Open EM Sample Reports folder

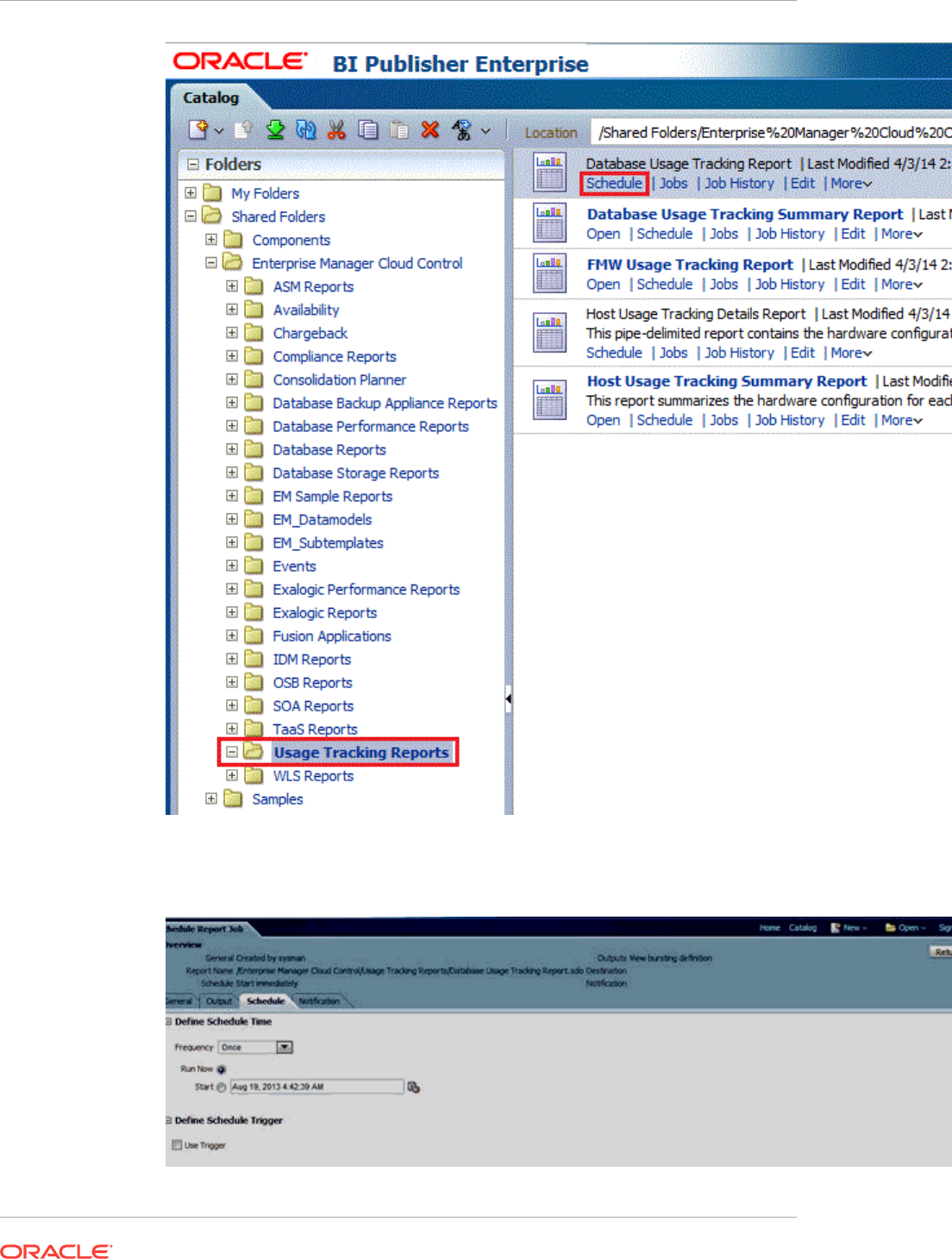tap(333, 496)
